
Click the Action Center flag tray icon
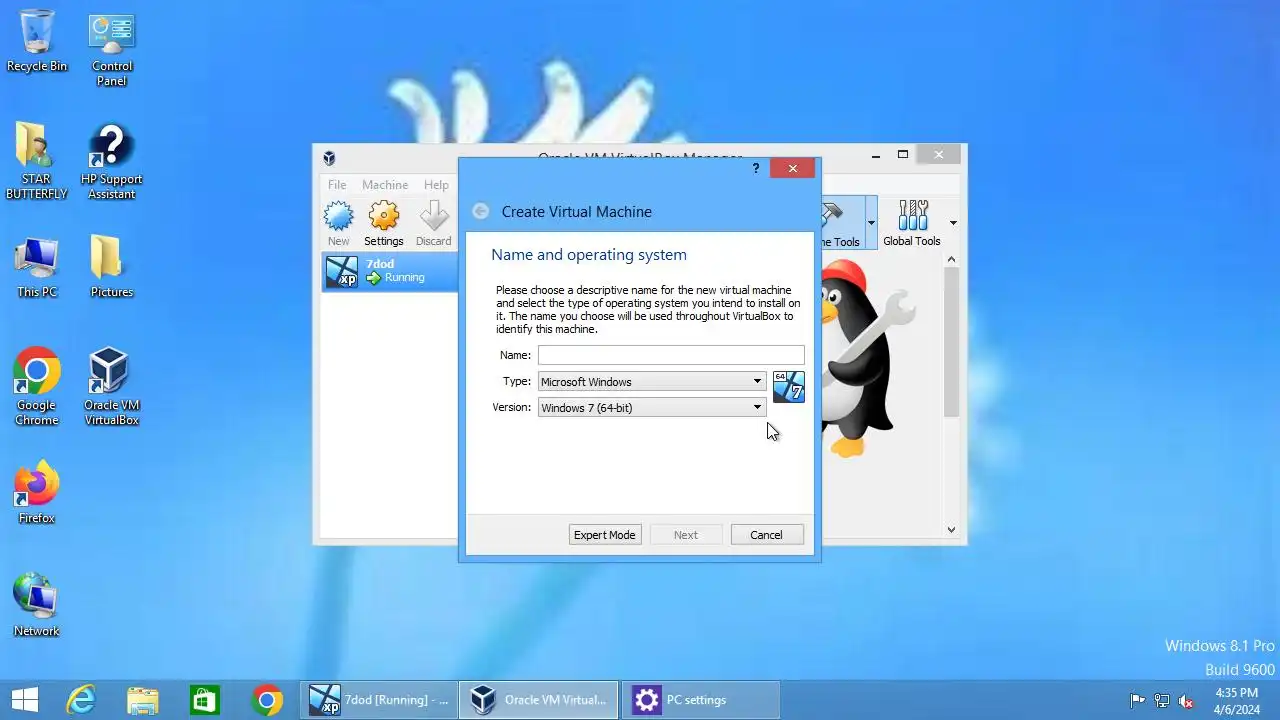pyautogui.click(x=1137, y=701)
